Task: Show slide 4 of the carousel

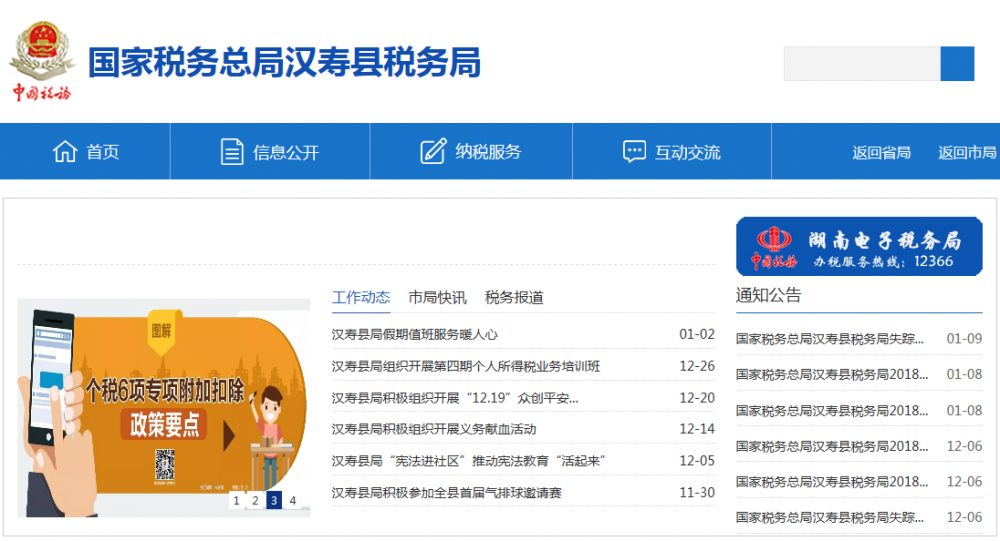Action: [293, 500]
